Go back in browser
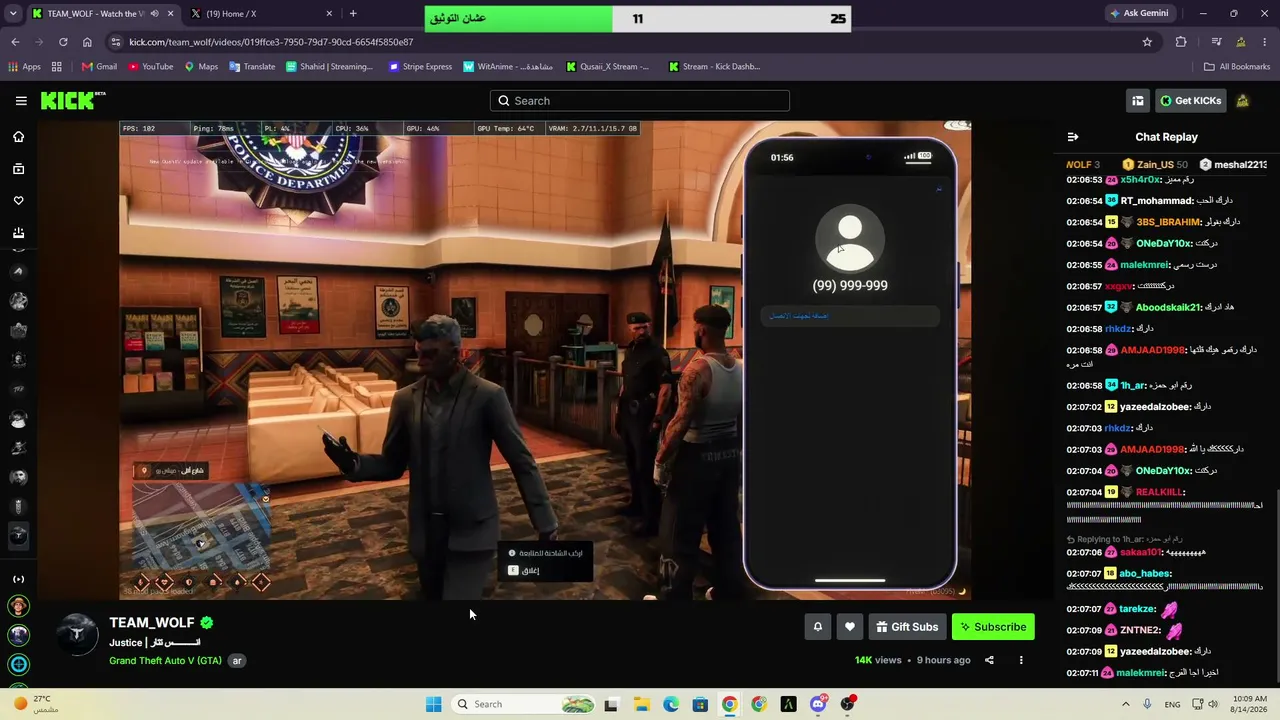 (15, 42)
